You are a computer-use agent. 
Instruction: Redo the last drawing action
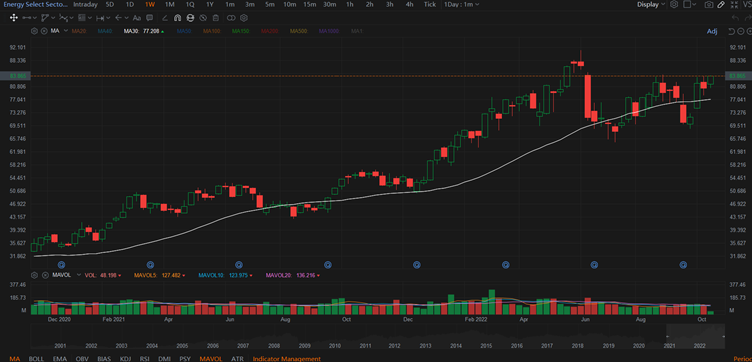tap(748, 18)
